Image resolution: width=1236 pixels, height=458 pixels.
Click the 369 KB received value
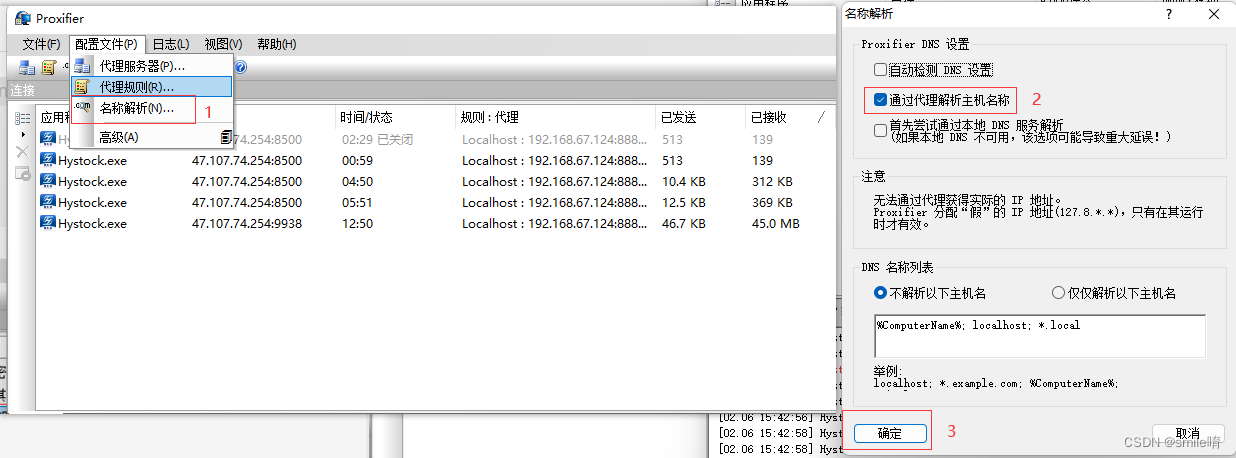coord(772,202)
